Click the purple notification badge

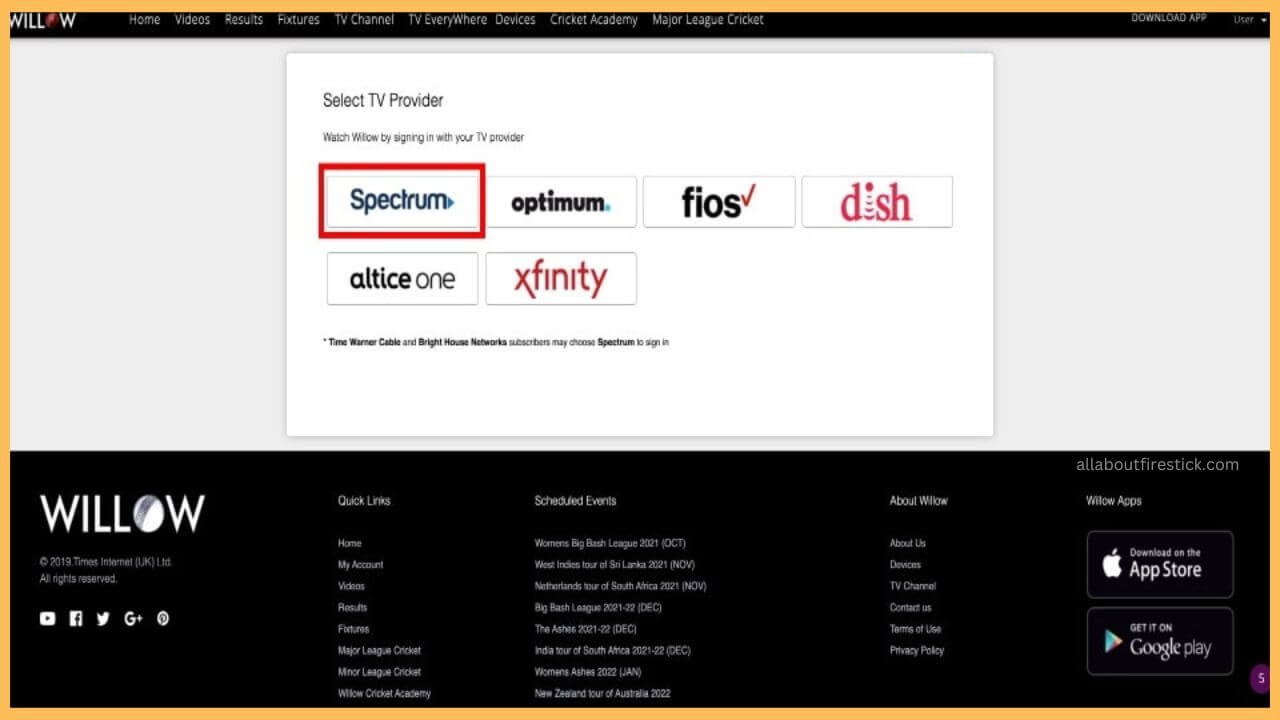point(1260,678)
